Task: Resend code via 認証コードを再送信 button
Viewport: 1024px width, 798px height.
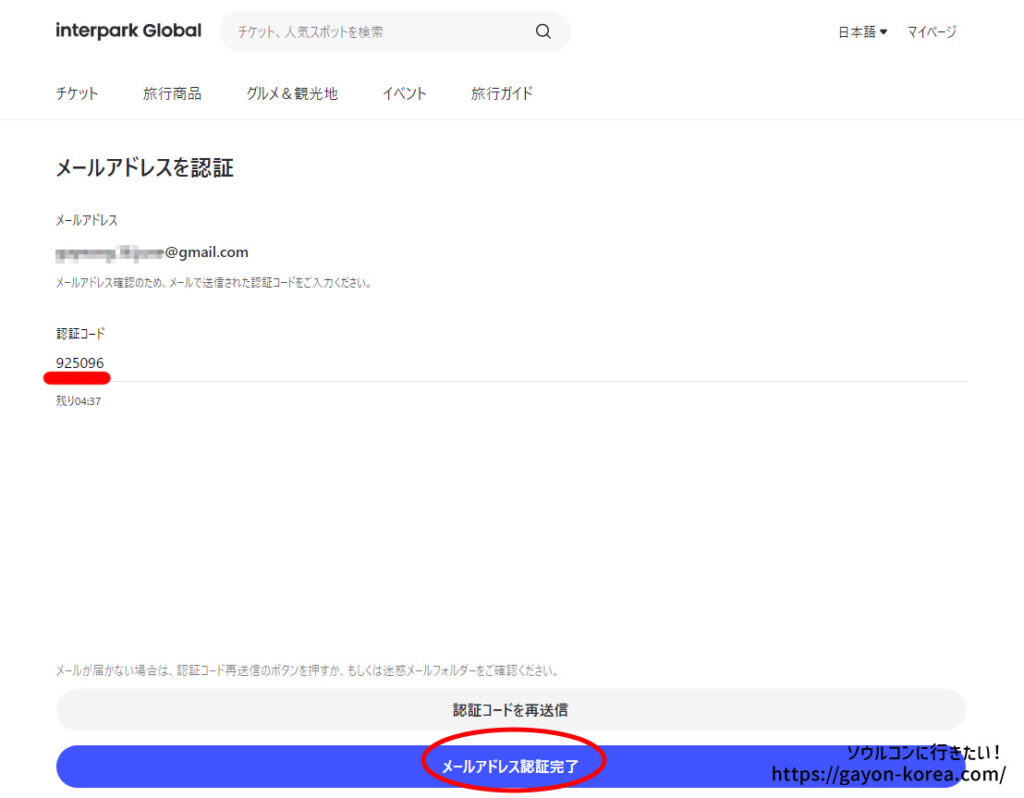Action: tap(510, 710)
